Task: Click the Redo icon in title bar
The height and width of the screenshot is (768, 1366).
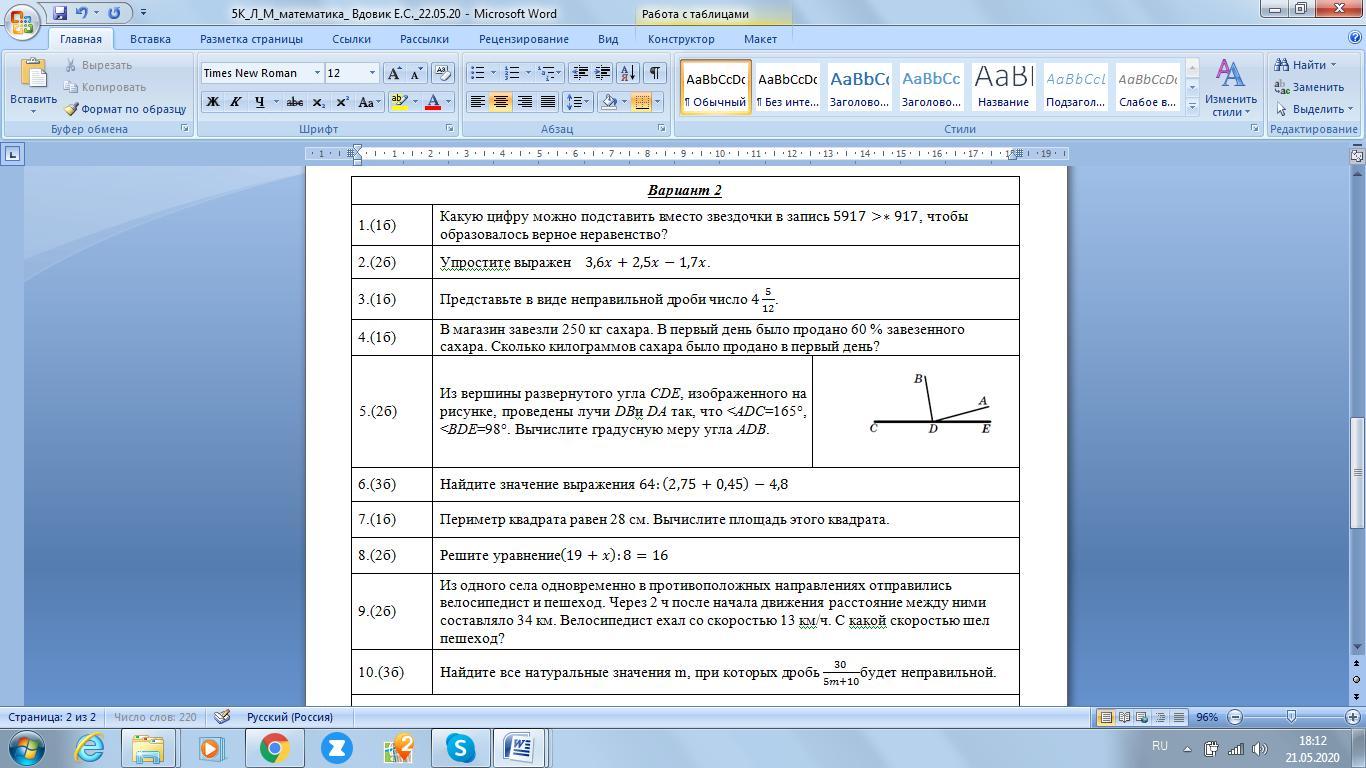Action: (113, 13)
